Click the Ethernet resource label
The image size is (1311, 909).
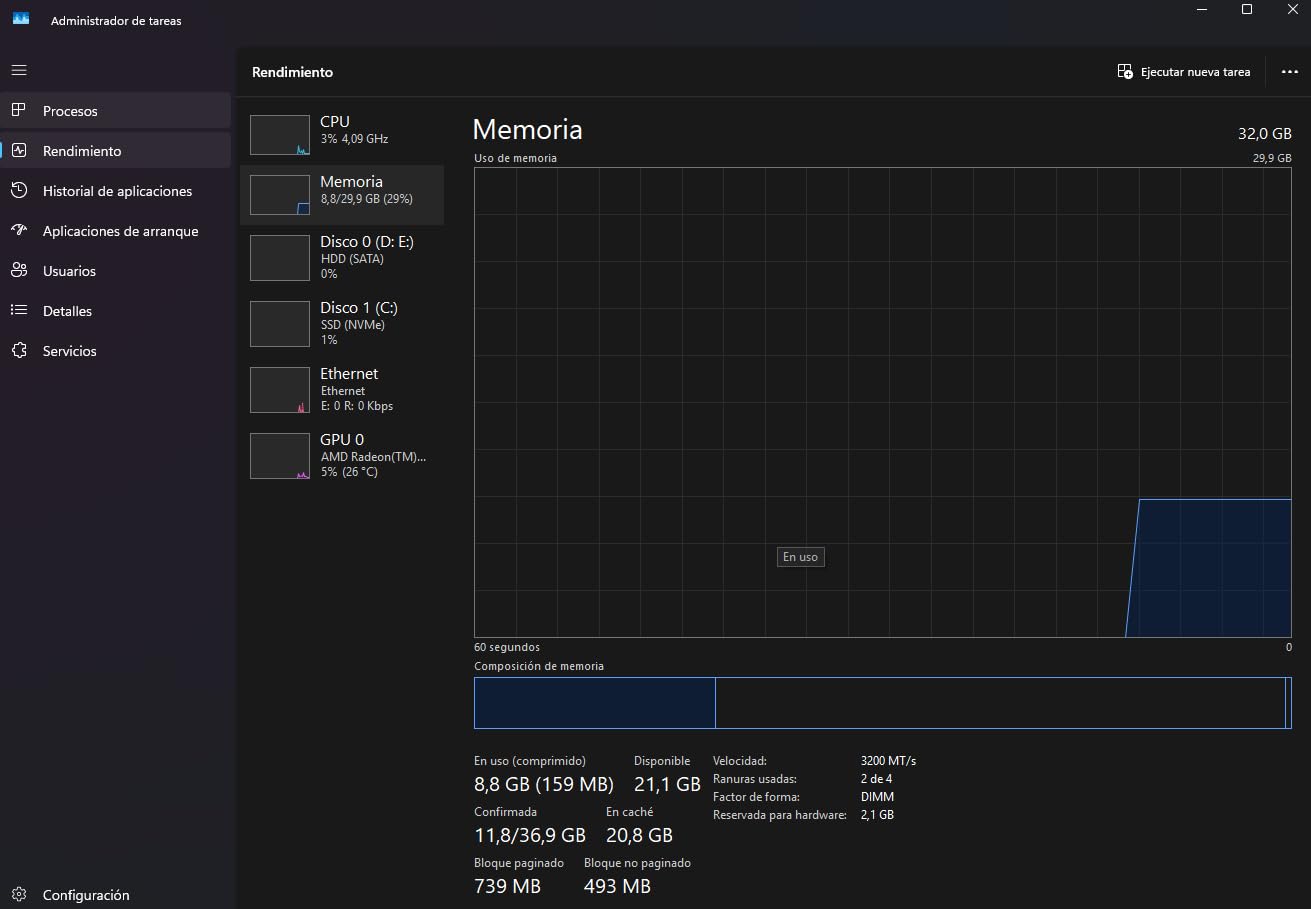pyautogui.click(x=349, y=374)
